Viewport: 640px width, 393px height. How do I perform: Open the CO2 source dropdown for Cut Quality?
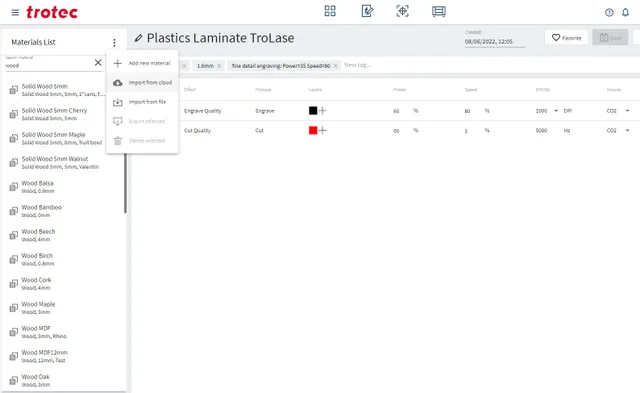point(627,131)
